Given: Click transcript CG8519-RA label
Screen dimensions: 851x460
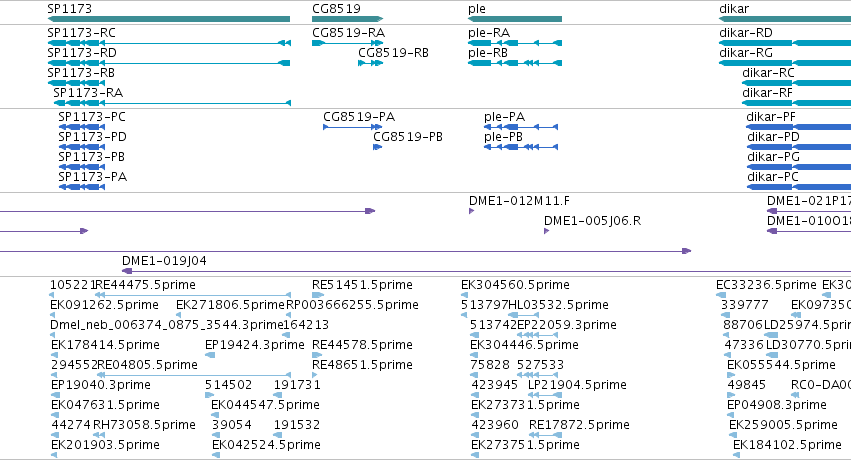Looking at the screenshot, I should (x=348, y=33).
